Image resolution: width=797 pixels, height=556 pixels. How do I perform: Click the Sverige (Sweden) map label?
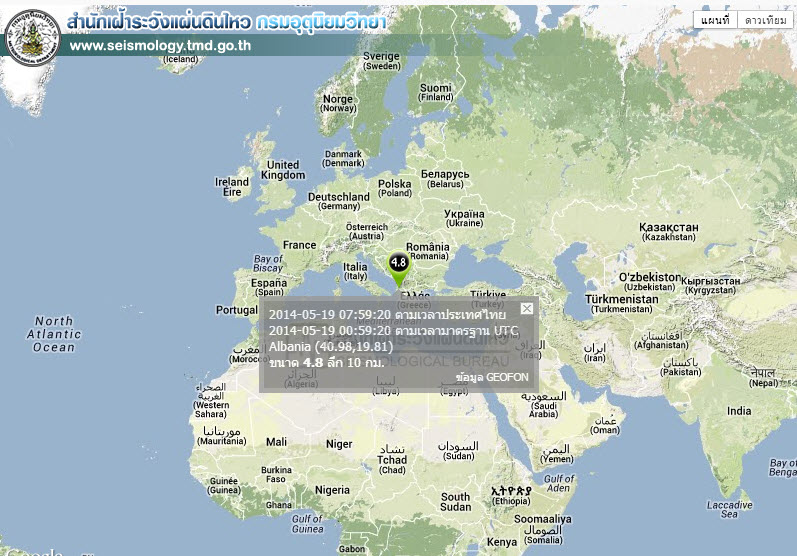point(381,60)
